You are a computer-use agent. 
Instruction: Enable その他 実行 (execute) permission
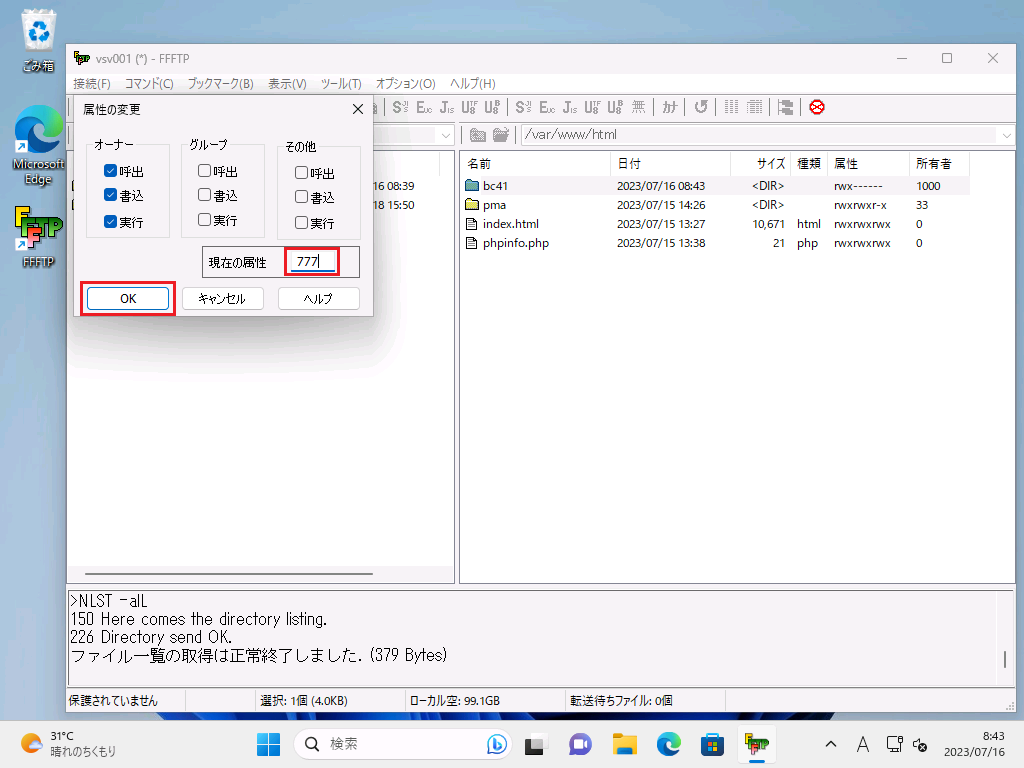(301, 222)
